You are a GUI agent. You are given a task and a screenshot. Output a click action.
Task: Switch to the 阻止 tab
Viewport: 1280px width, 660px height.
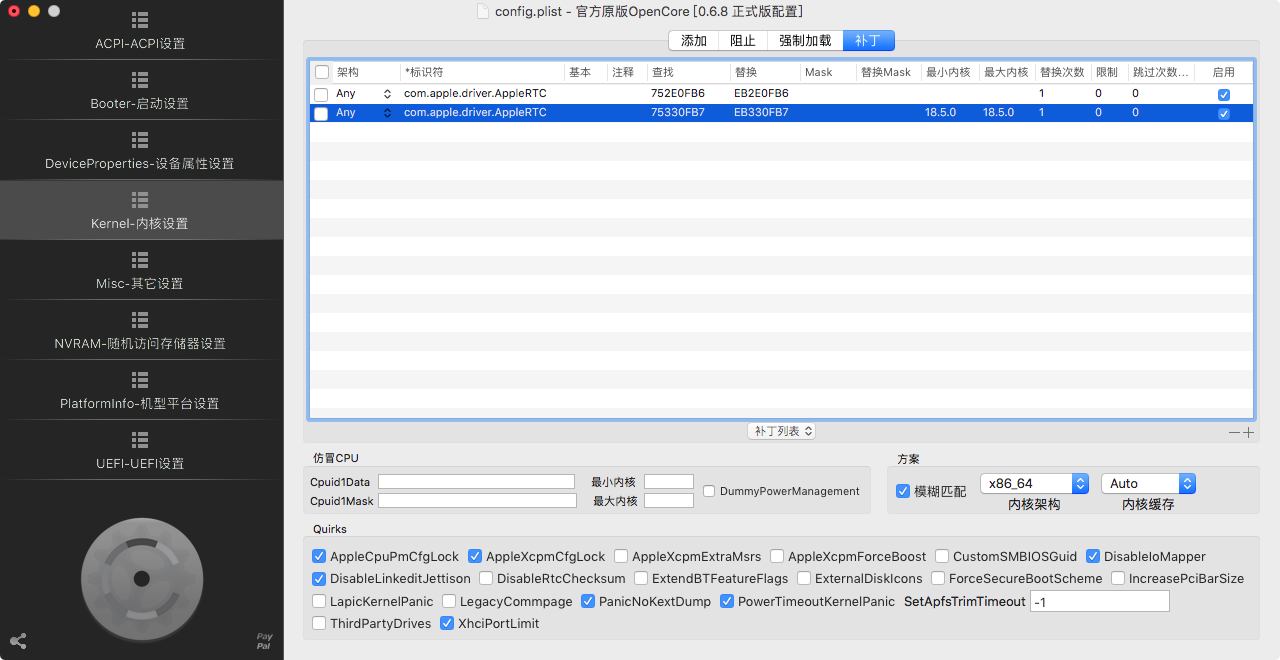pyautogui.click(x=743, y=40)
